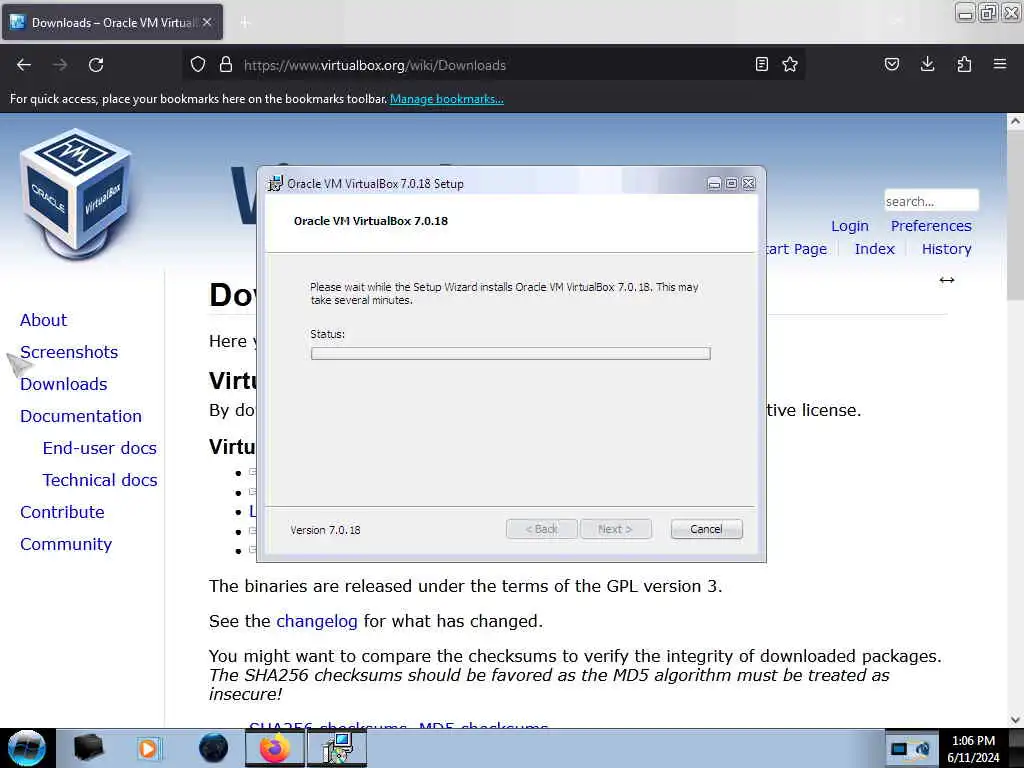Switch to Firefox in the taskbar
1024x768 pixels.
[x=275, y=748]
